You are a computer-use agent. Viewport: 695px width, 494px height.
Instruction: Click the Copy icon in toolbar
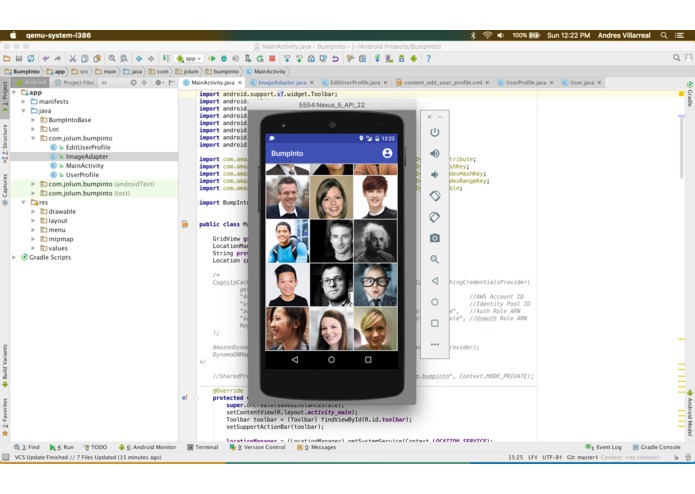tap(85, 58)
